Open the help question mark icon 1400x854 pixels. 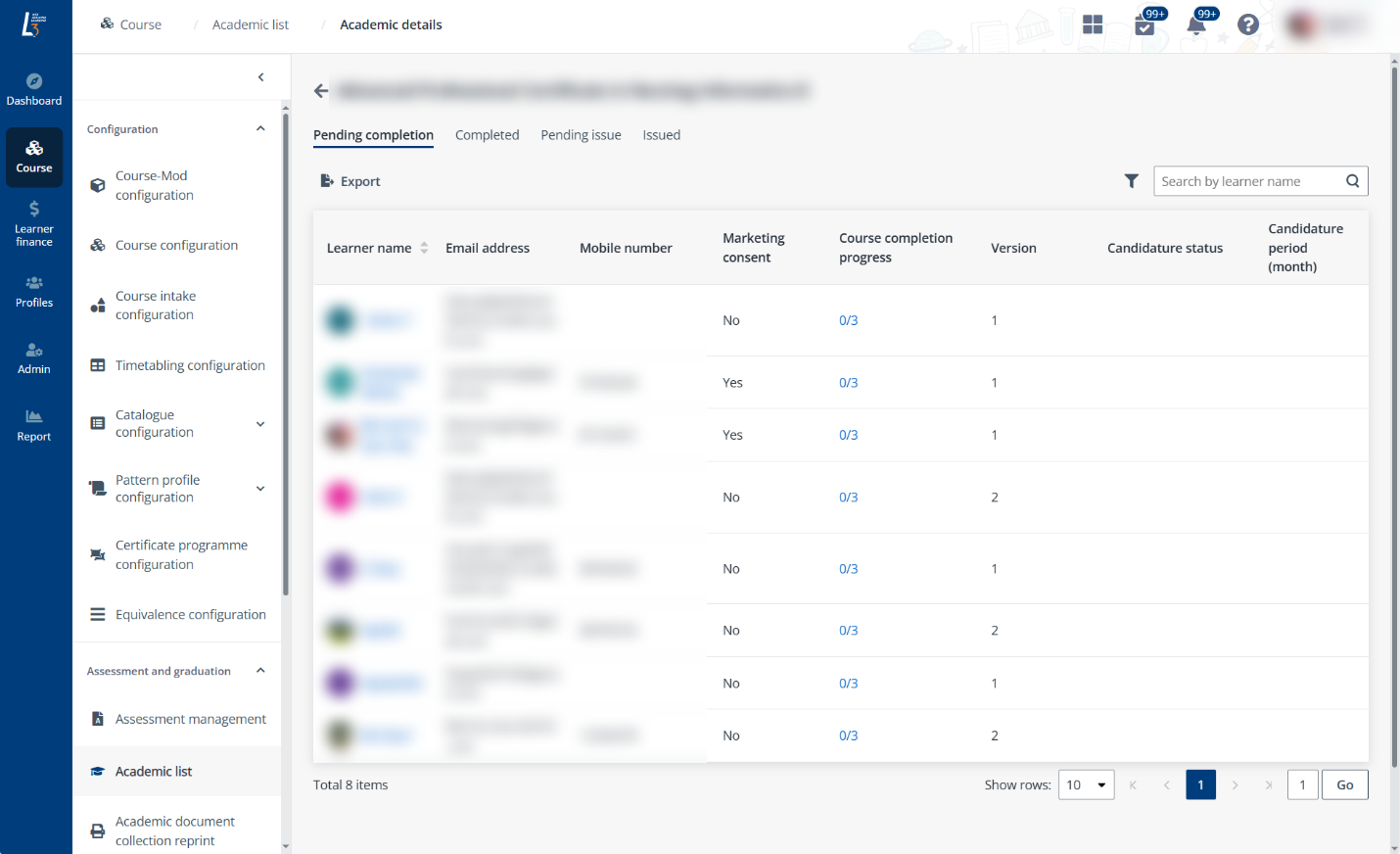click(x=1247, y=24)
